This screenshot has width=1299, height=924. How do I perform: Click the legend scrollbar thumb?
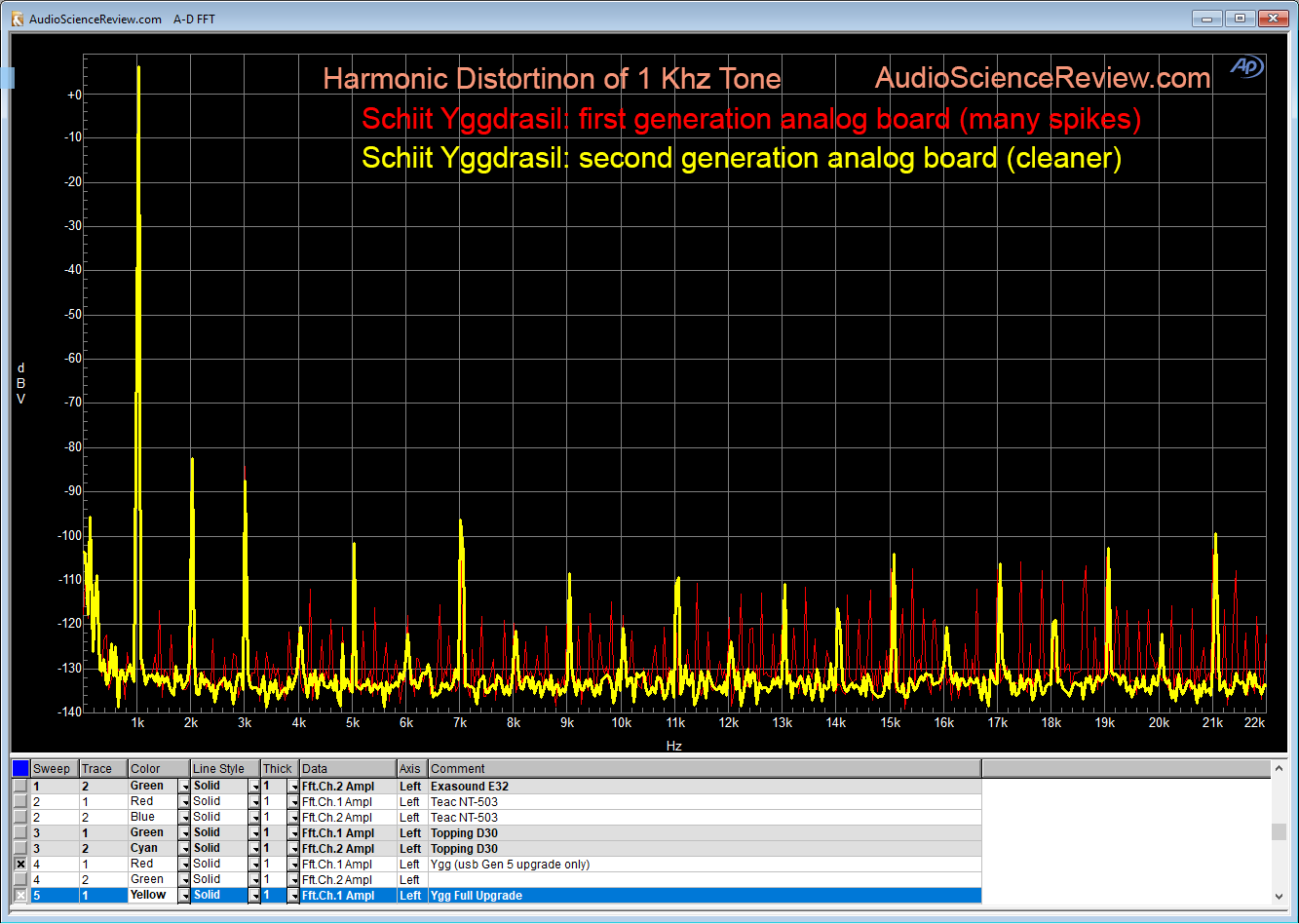point(1279,831)
